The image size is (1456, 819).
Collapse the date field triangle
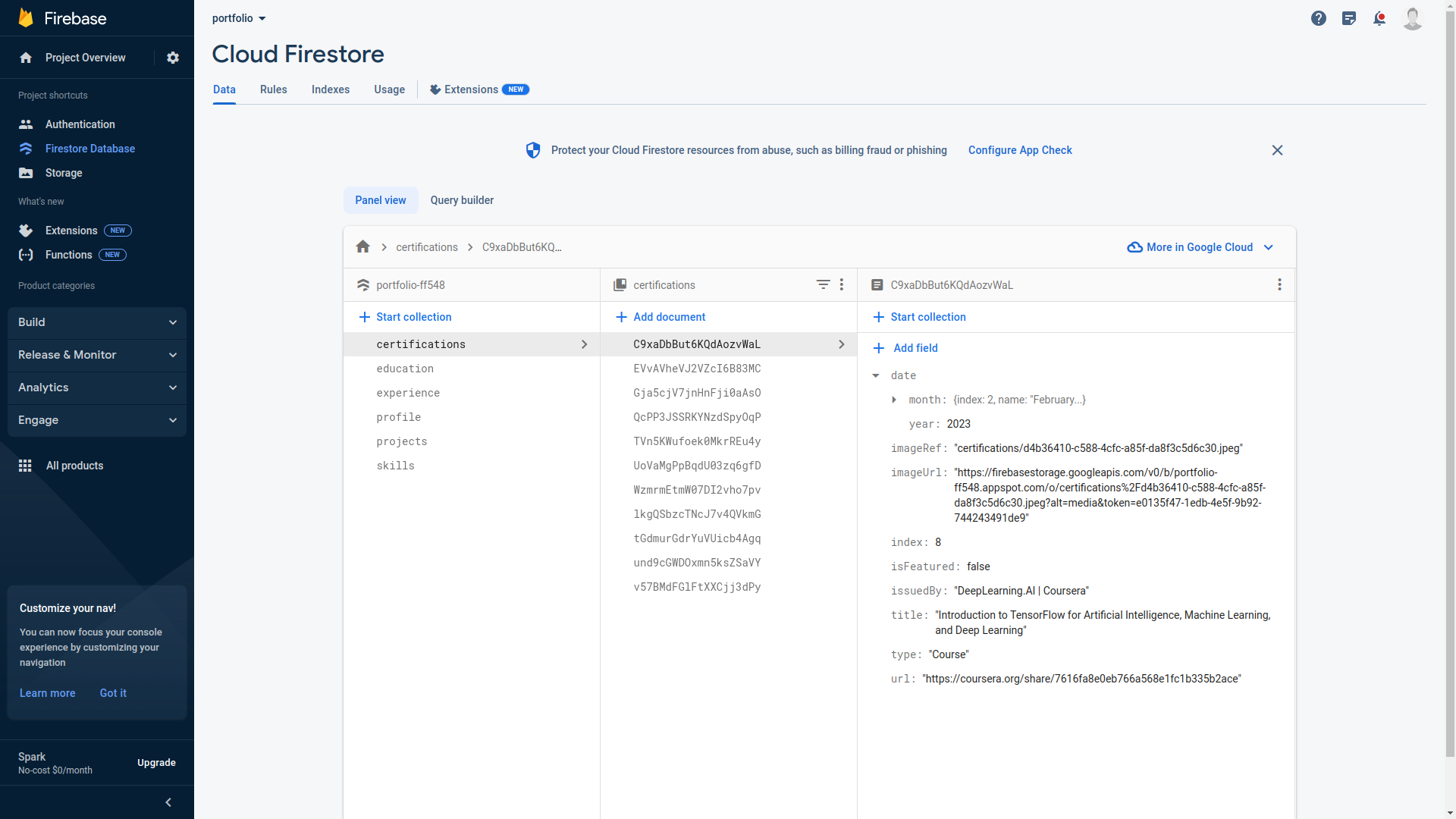[876, 375]
